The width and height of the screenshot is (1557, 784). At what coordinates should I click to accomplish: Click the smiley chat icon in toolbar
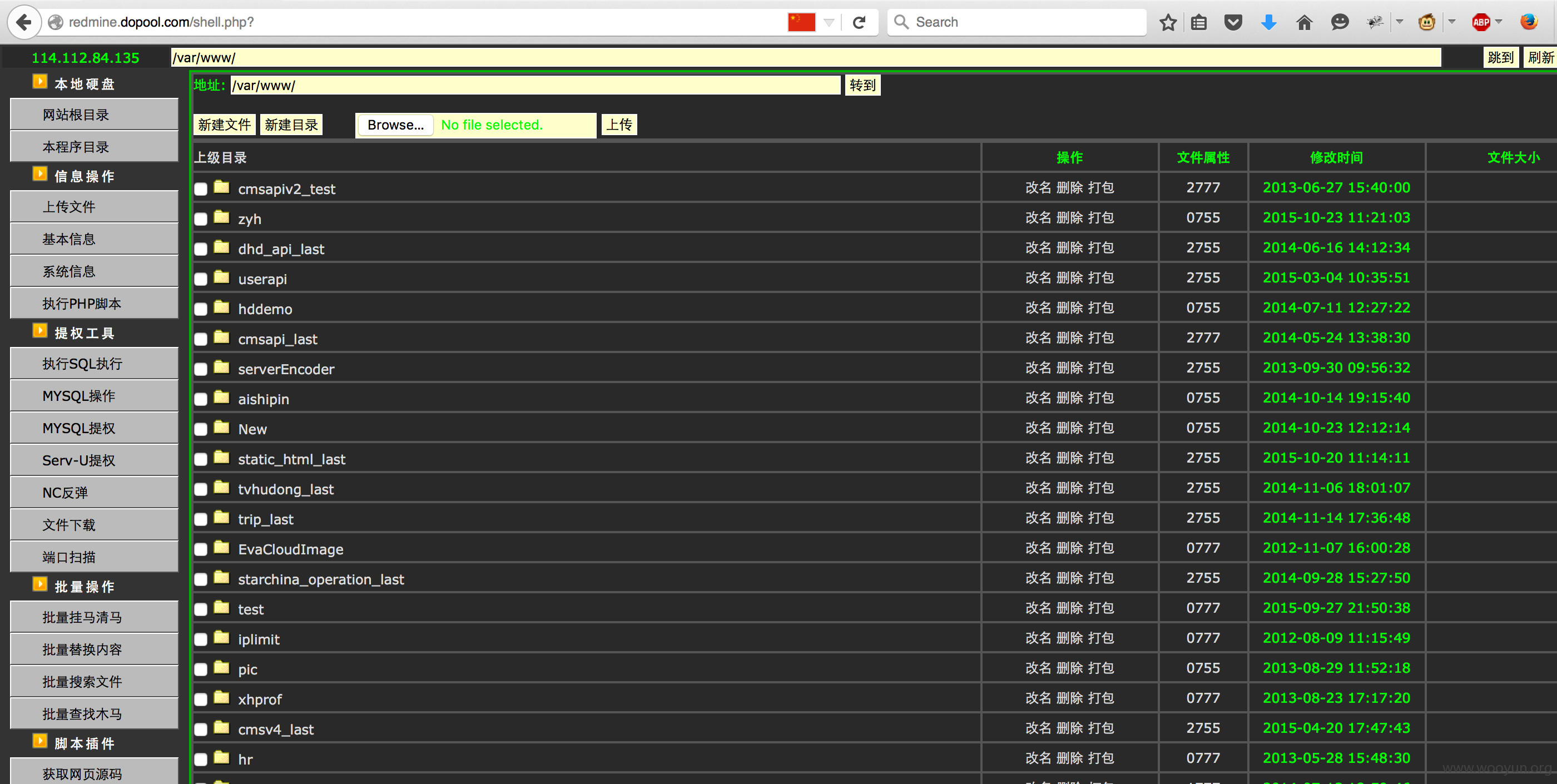[1340, 22]
